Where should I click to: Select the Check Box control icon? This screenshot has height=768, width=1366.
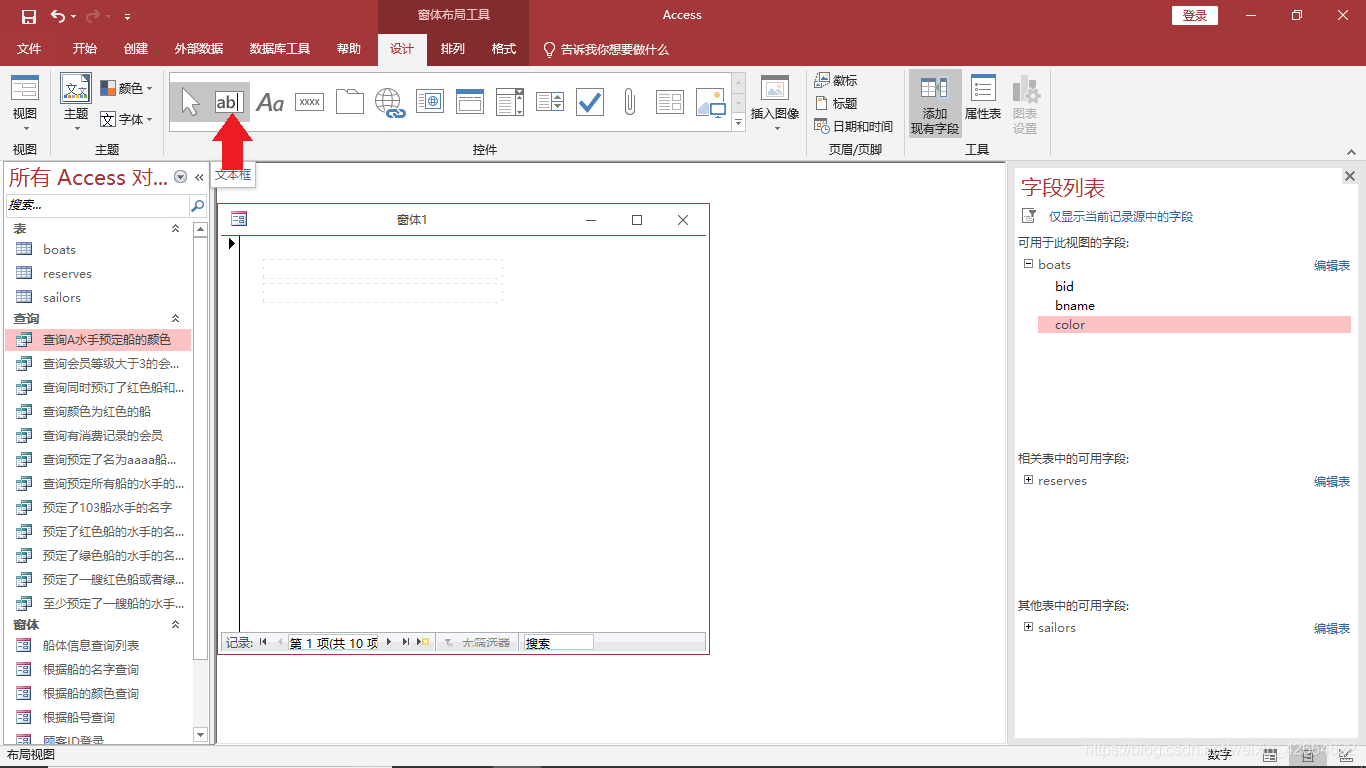point(590,101)
